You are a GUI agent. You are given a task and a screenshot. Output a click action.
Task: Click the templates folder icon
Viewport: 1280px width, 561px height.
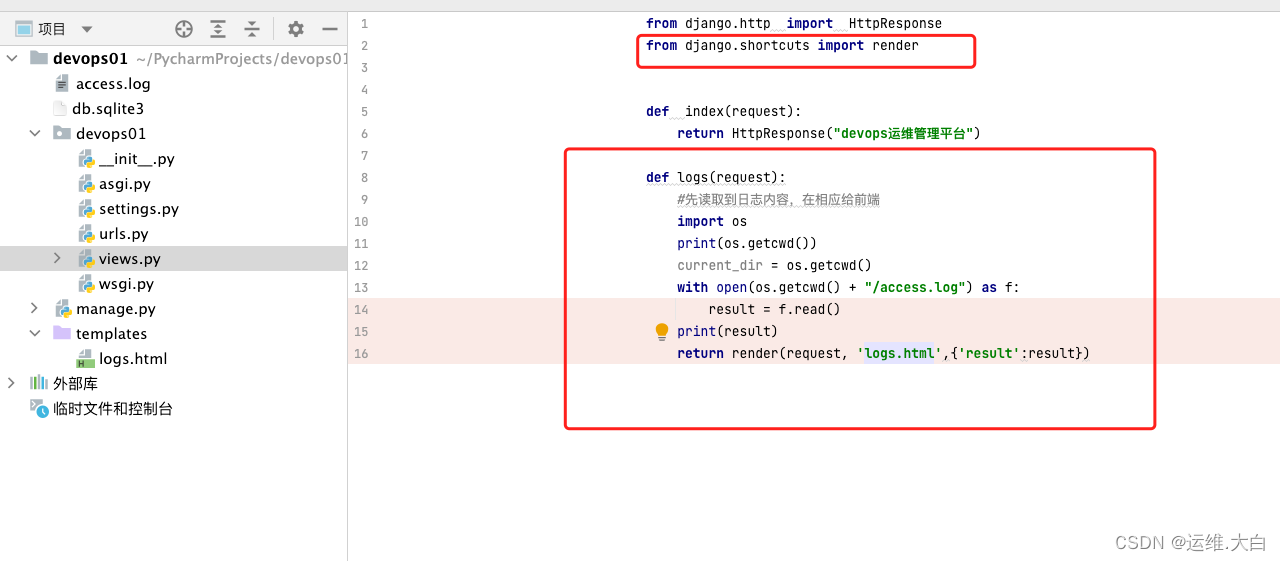click(x=62, y=333)
